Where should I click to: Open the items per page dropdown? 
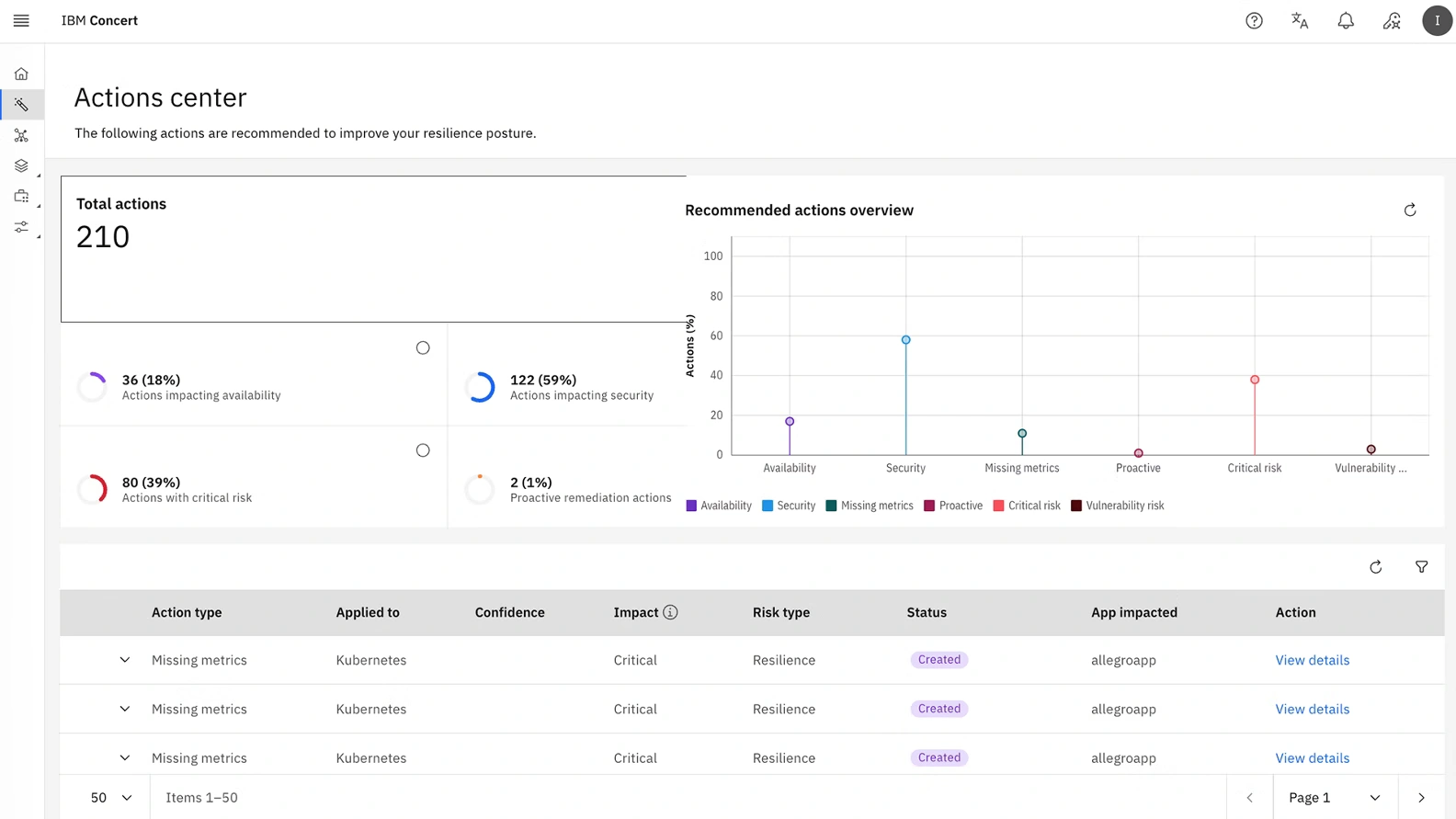coord(110,798)
